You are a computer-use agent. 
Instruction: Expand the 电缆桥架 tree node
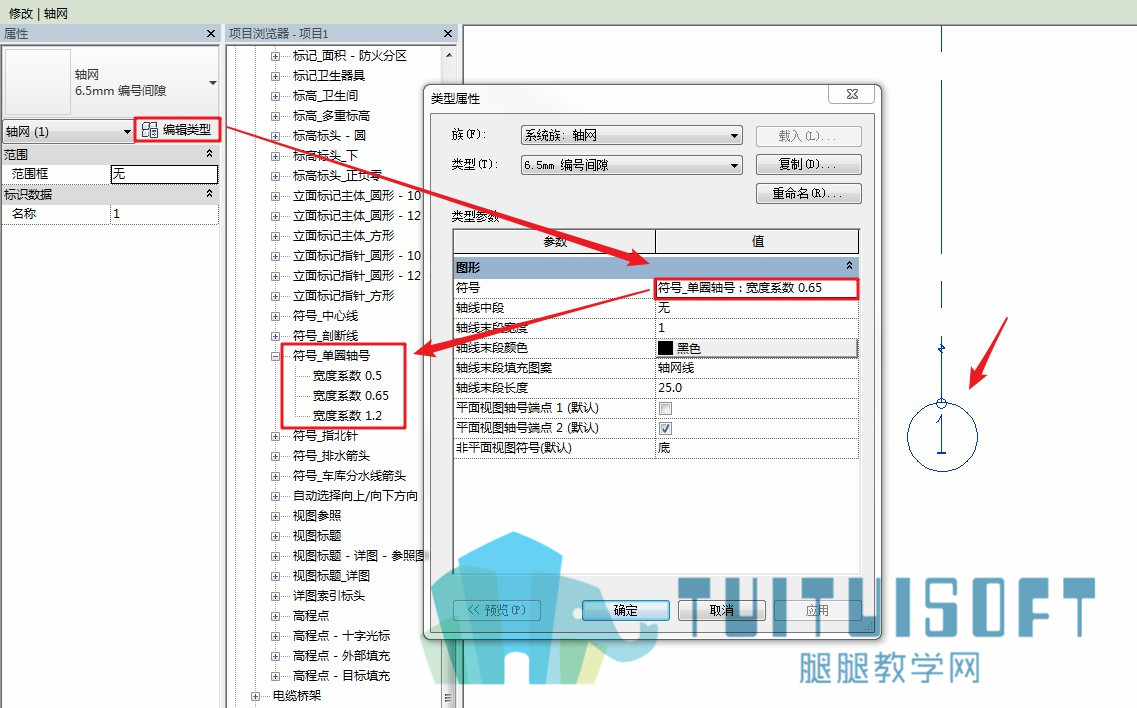[x=255, y=696]
